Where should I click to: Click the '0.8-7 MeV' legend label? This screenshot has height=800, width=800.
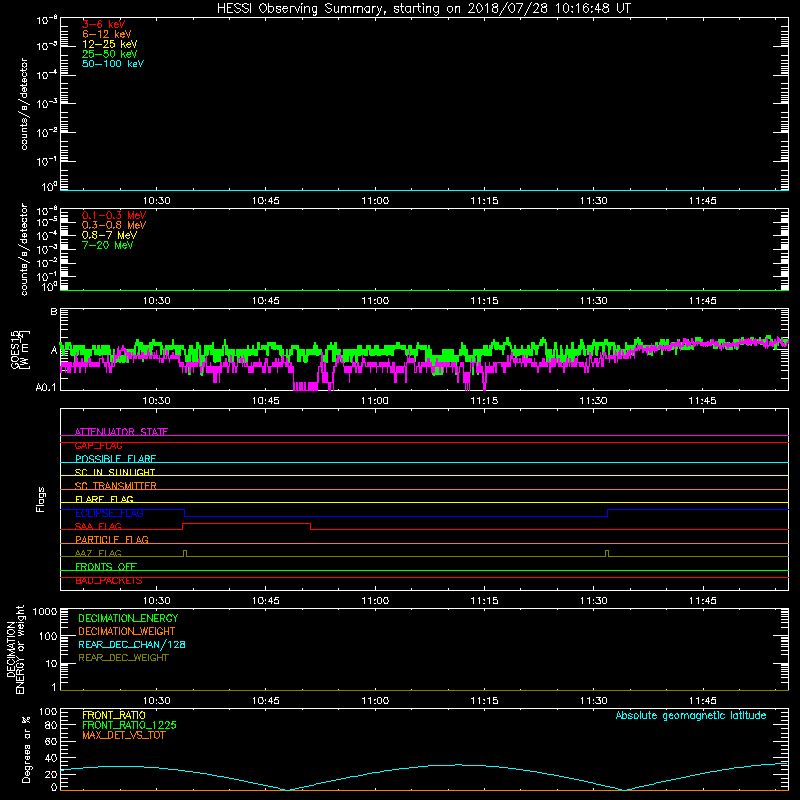click(x=109, y=235)
